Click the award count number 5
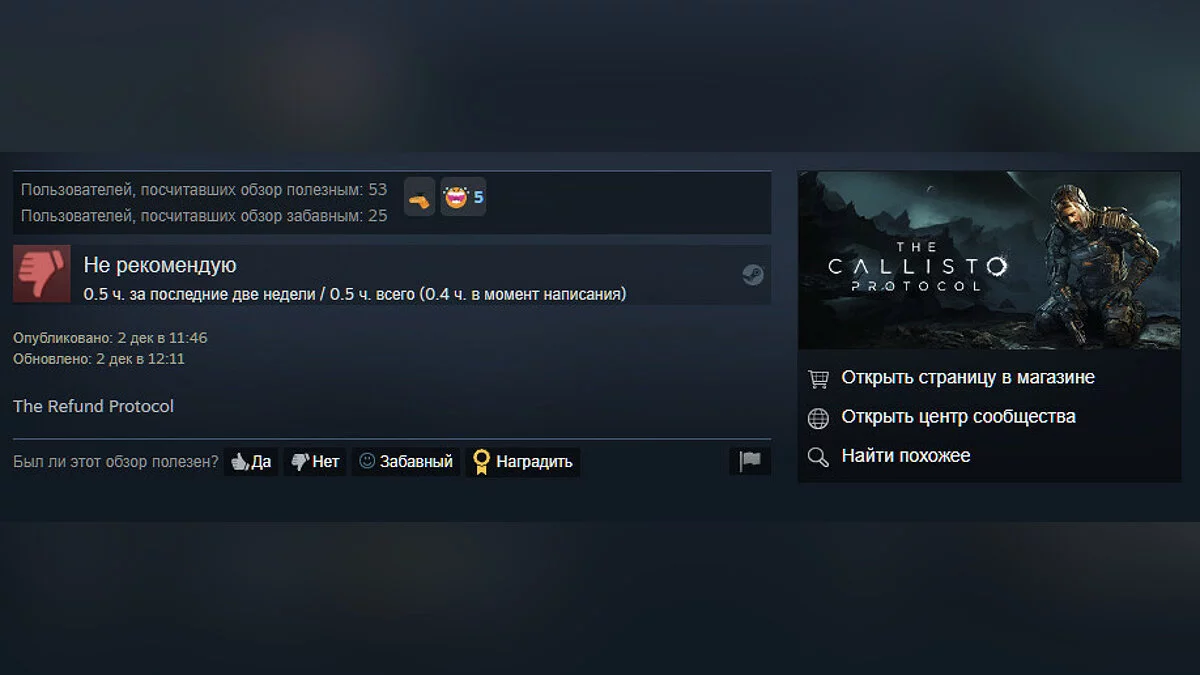1200x675 pixels. pyautogui.click(x=478, y=197)
